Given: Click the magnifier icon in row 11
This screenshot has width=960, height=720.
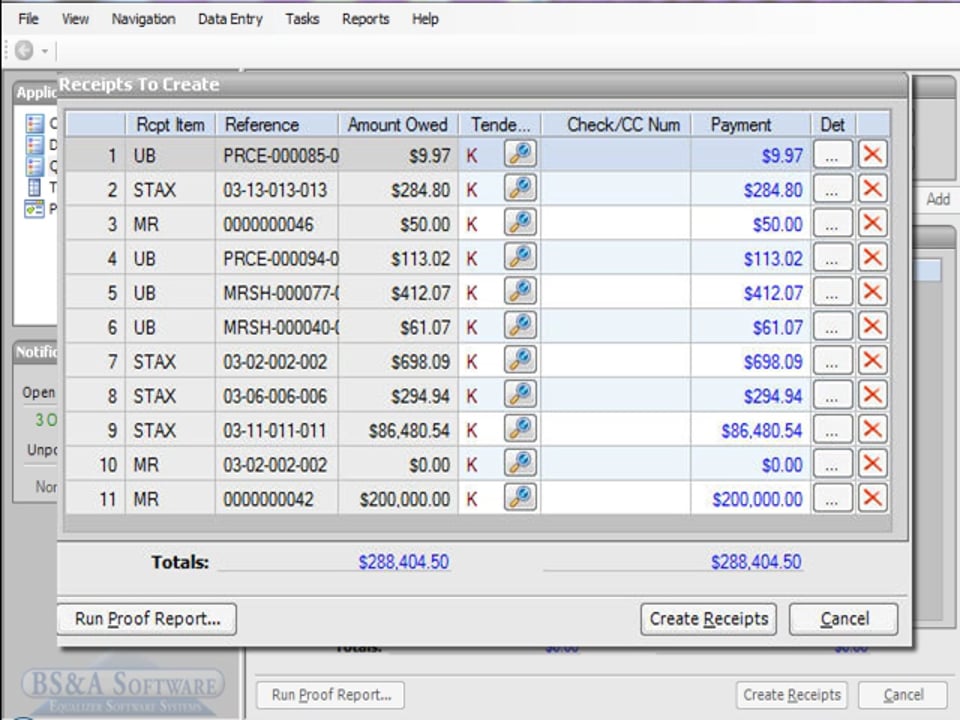Looking at the screenshot, I should pyautogui.click(x=520, y=498).
